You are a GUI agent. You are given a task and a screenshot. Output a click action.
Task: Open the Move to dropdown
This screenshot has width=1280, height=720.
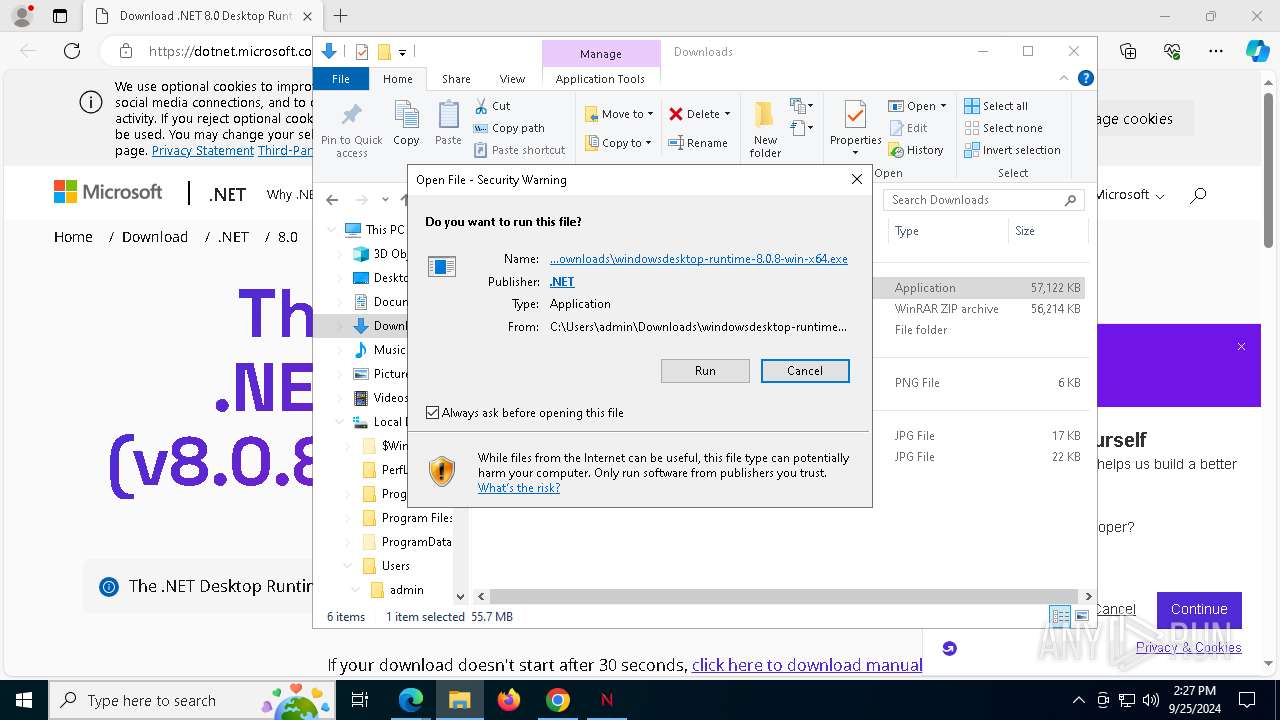point(618,114)
